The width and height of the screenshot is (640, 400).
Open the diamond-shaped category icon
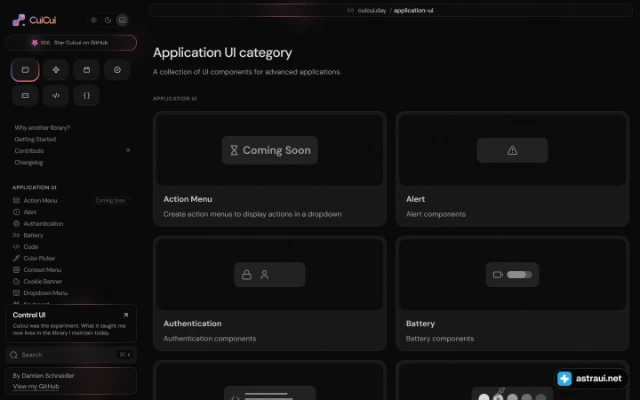coord(56,70)
